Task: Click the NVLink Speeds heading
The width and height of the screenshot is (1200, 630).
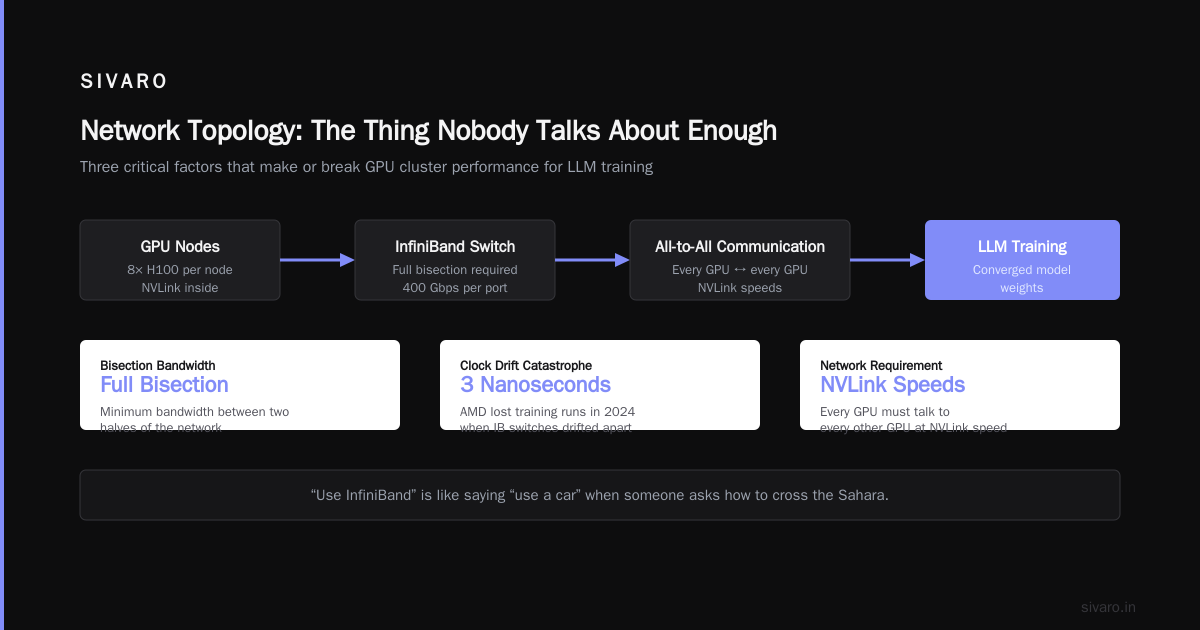Action: [892, 385]
